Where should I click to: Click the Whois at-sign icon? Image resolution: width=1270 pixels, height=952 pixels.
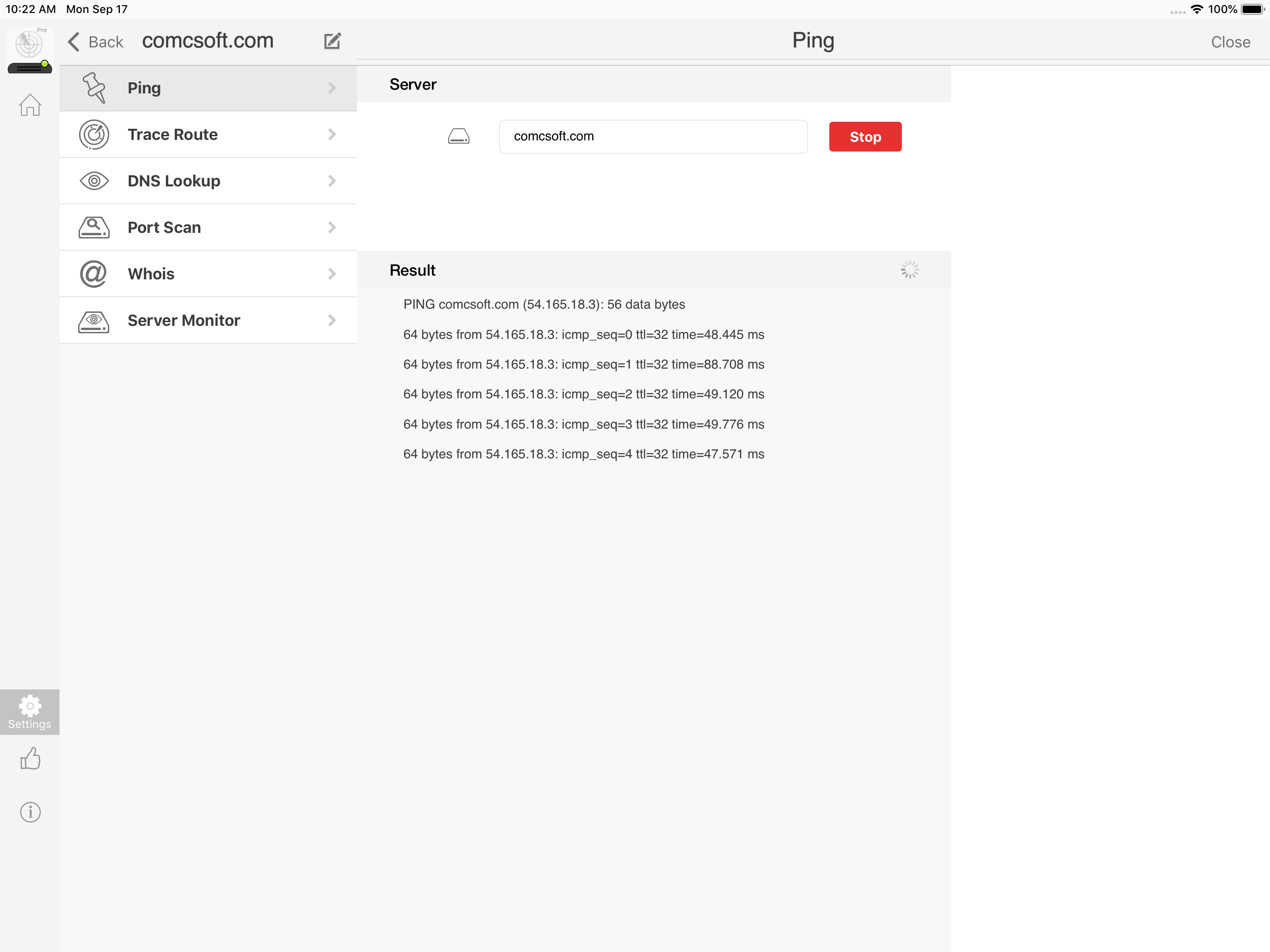click(x=93, y=274)
